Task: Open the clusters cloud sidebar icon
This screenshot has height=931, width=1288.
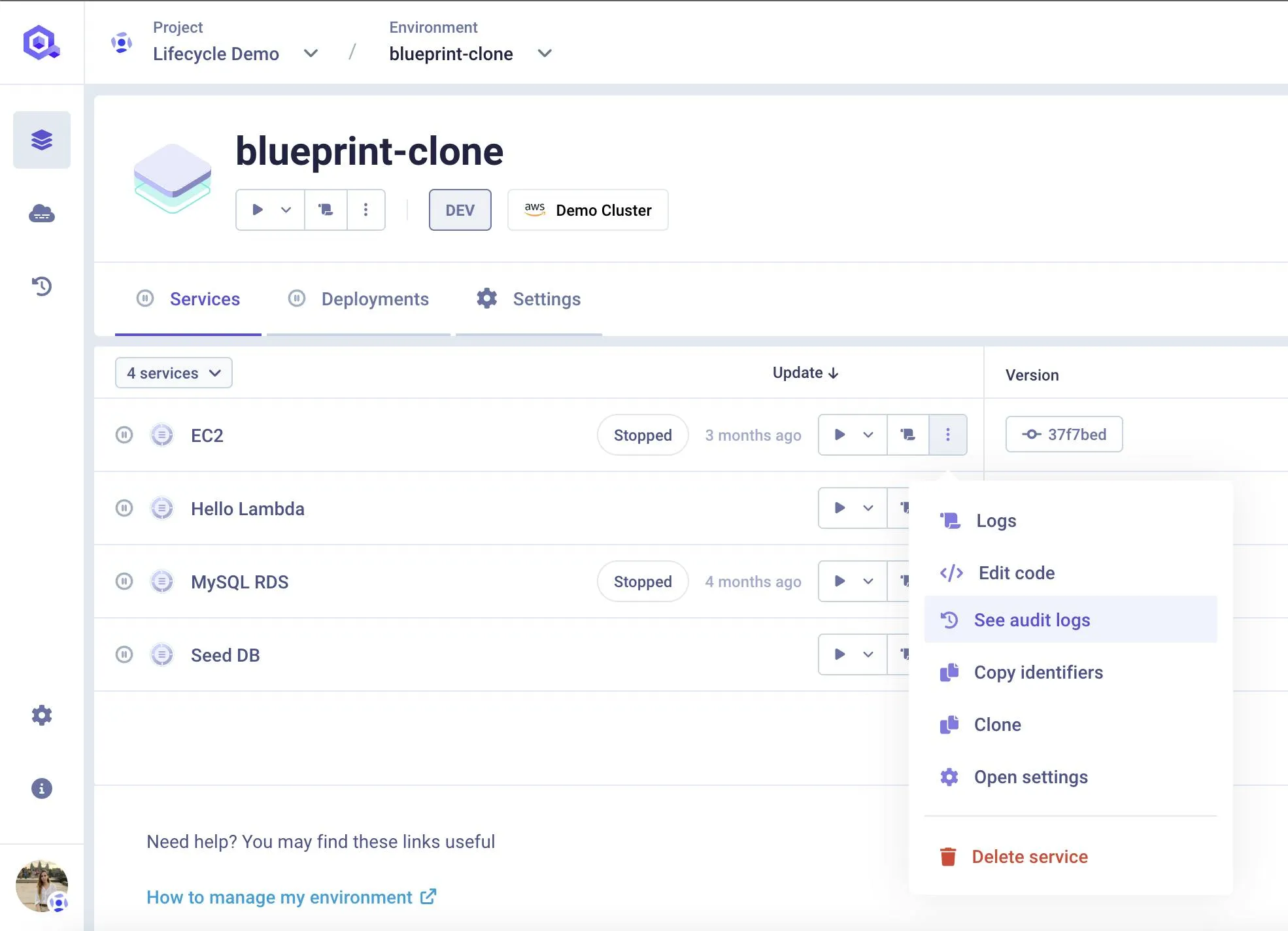Action: coord(42,214)
